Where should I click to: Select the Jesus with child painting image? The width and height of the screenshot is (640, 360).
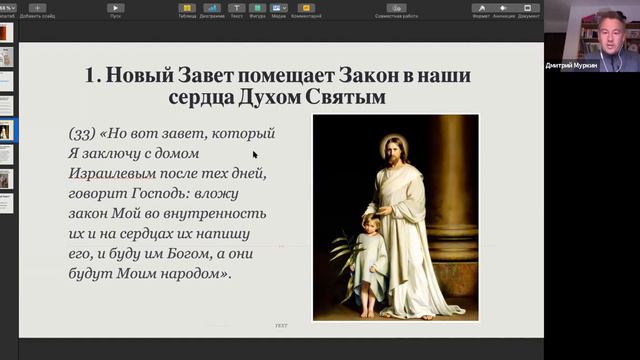(396, 218)
